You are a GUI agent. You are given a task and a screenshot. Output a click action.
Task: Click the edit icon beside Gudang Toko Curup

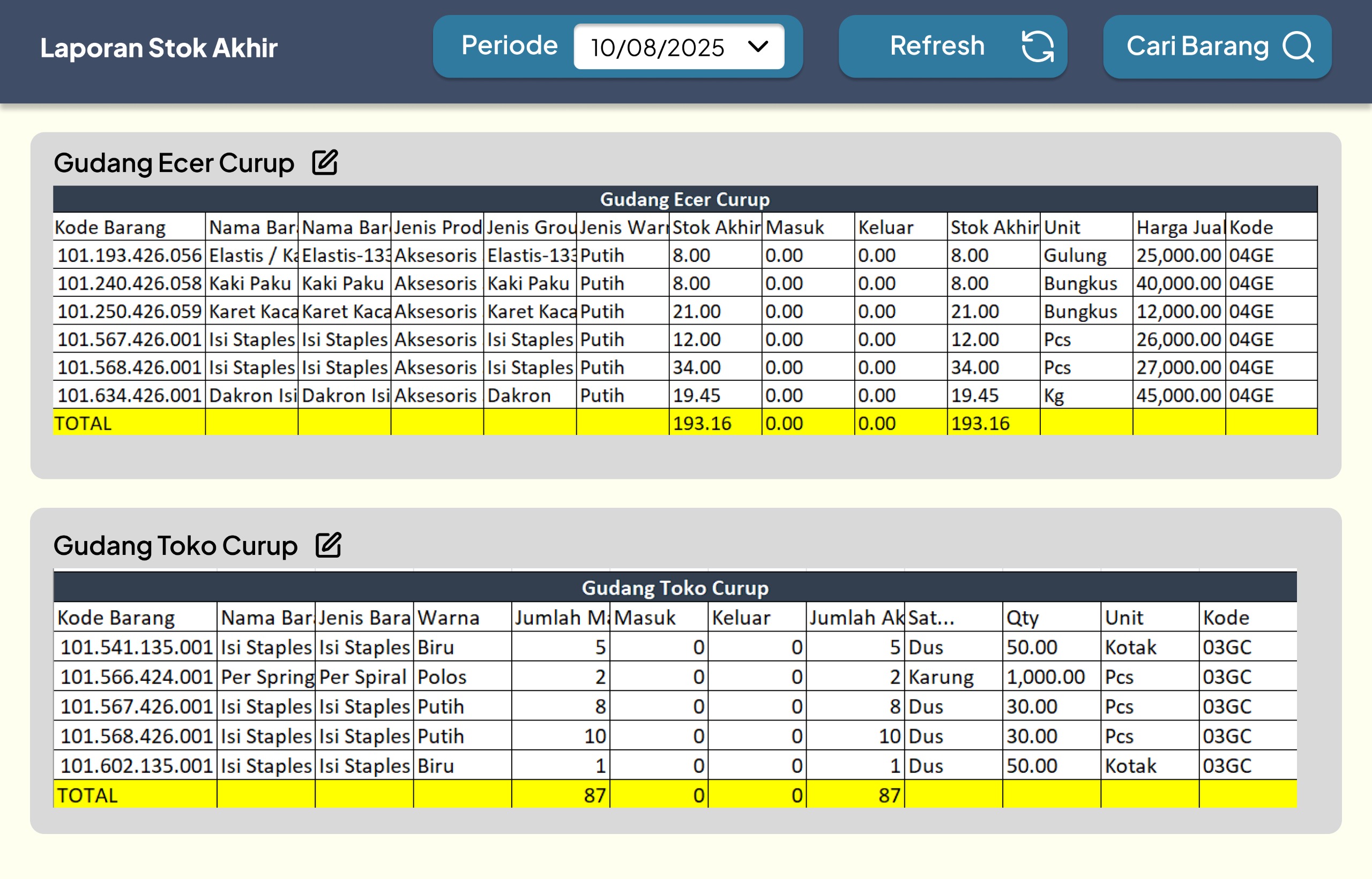(x=329, y=545)
